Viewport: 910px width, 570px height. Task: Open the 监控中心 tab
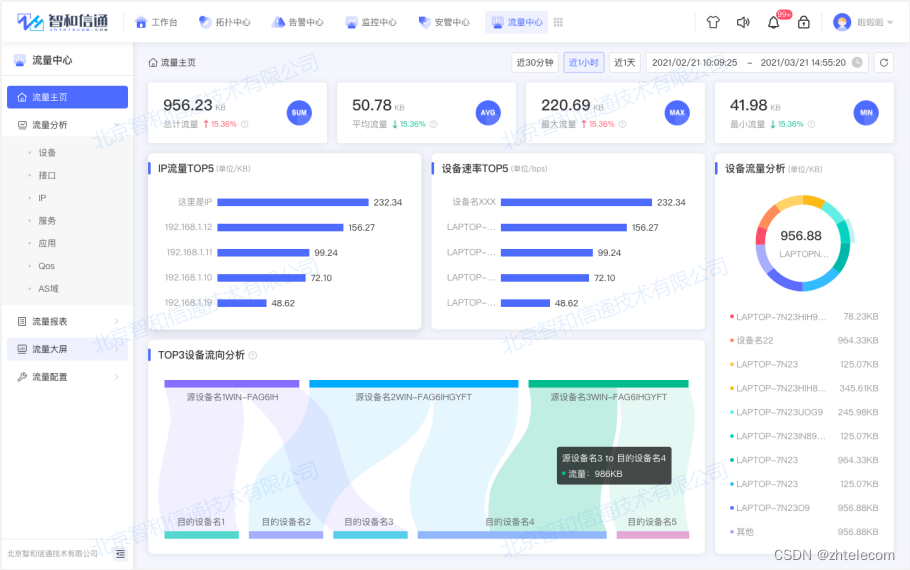(371, 22)
